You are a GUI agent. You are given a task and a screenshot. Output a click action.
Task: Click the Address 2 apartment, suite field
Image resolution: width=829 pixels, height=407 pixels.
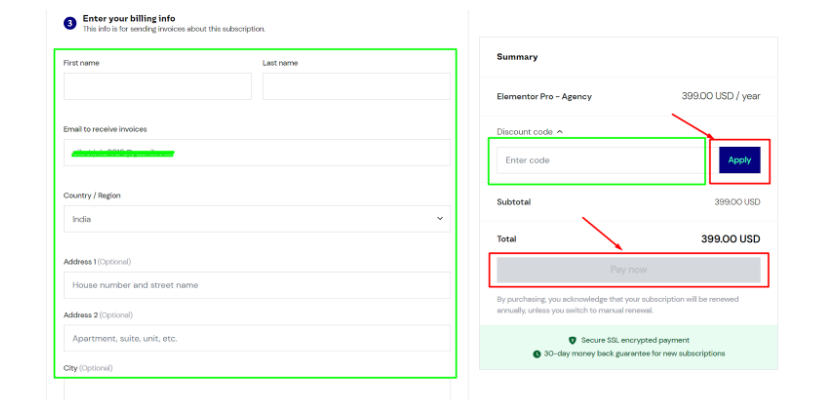[257, 338]
